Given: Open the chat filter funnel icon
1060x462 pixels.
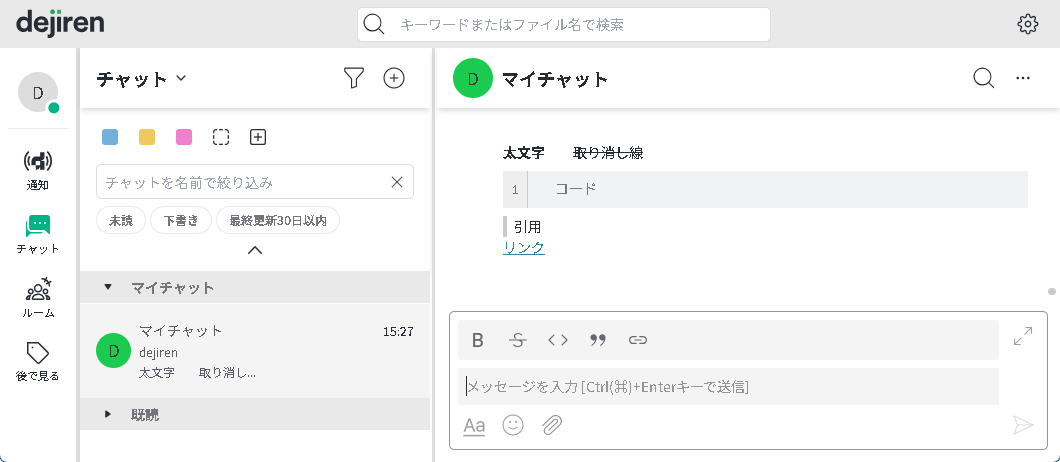Looking at the screenshot, I should click(353, 79).
